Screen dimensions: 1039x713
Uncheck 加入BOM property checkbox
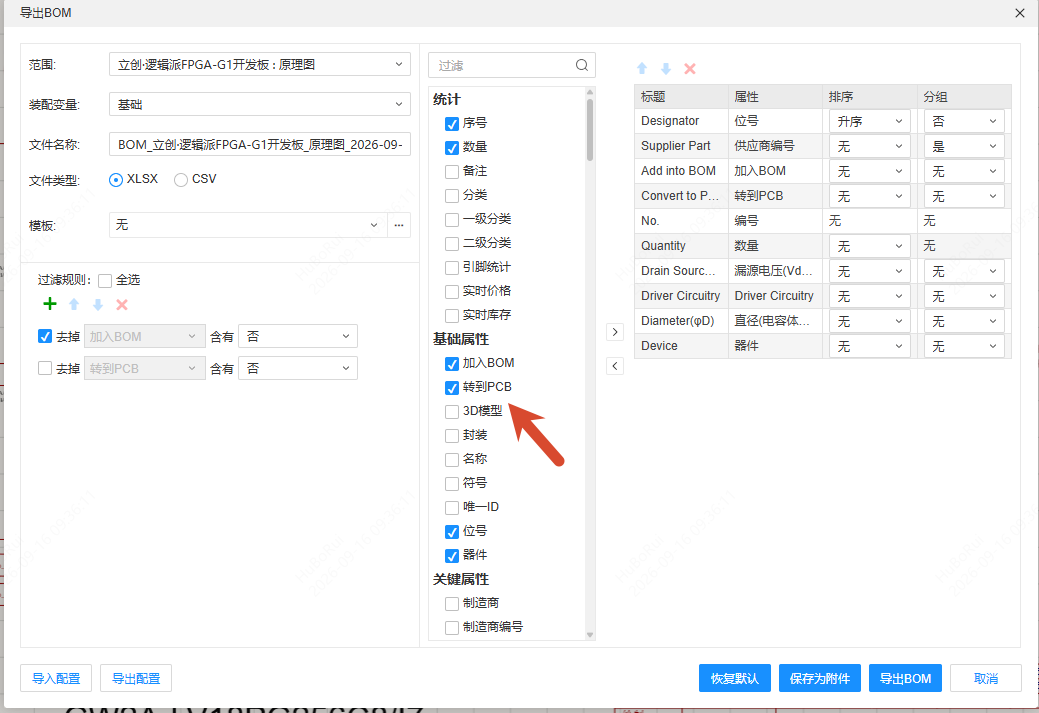[x=452, y=364]
